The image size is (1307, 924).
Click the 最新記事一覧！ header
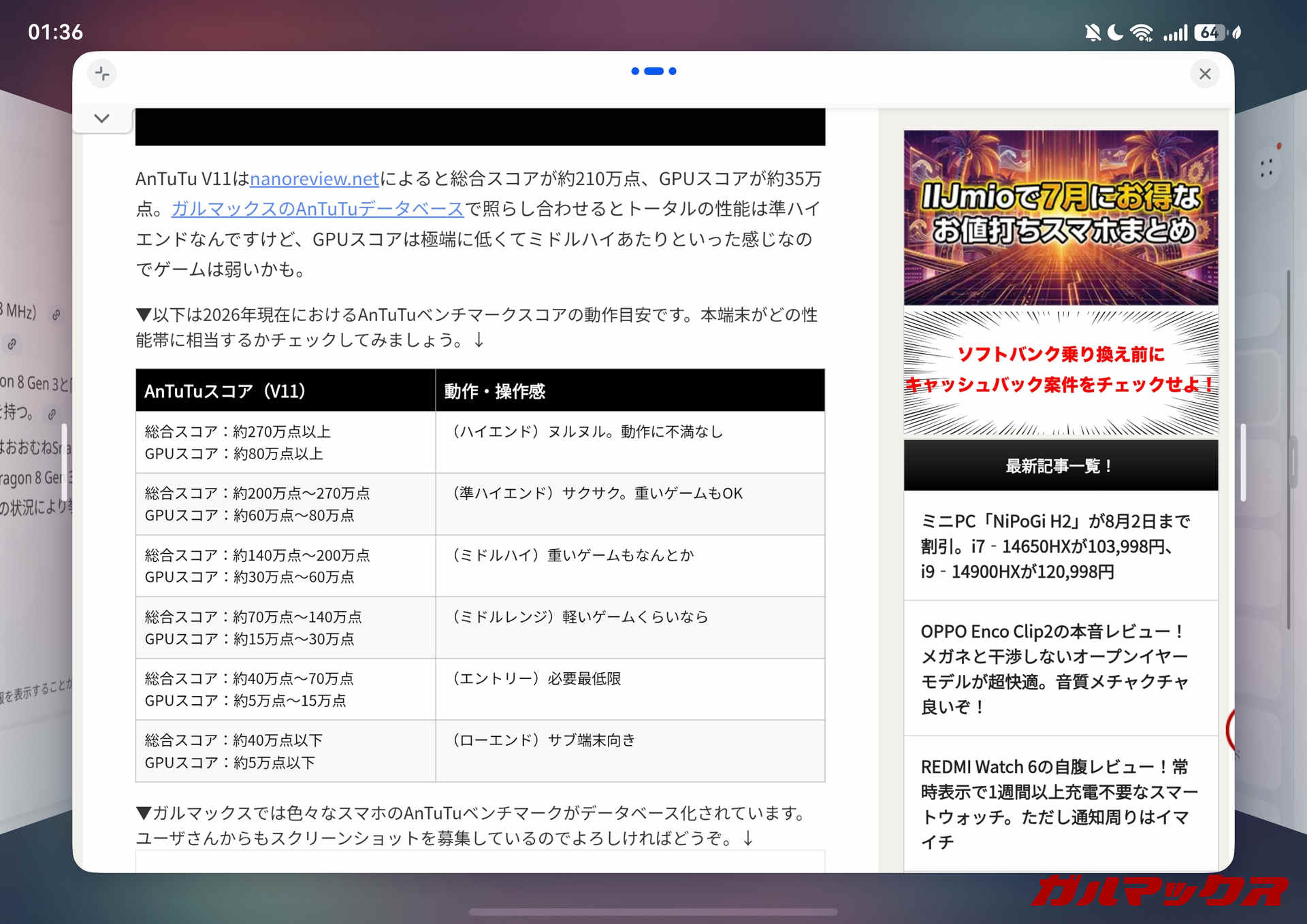click(1061, 465)
